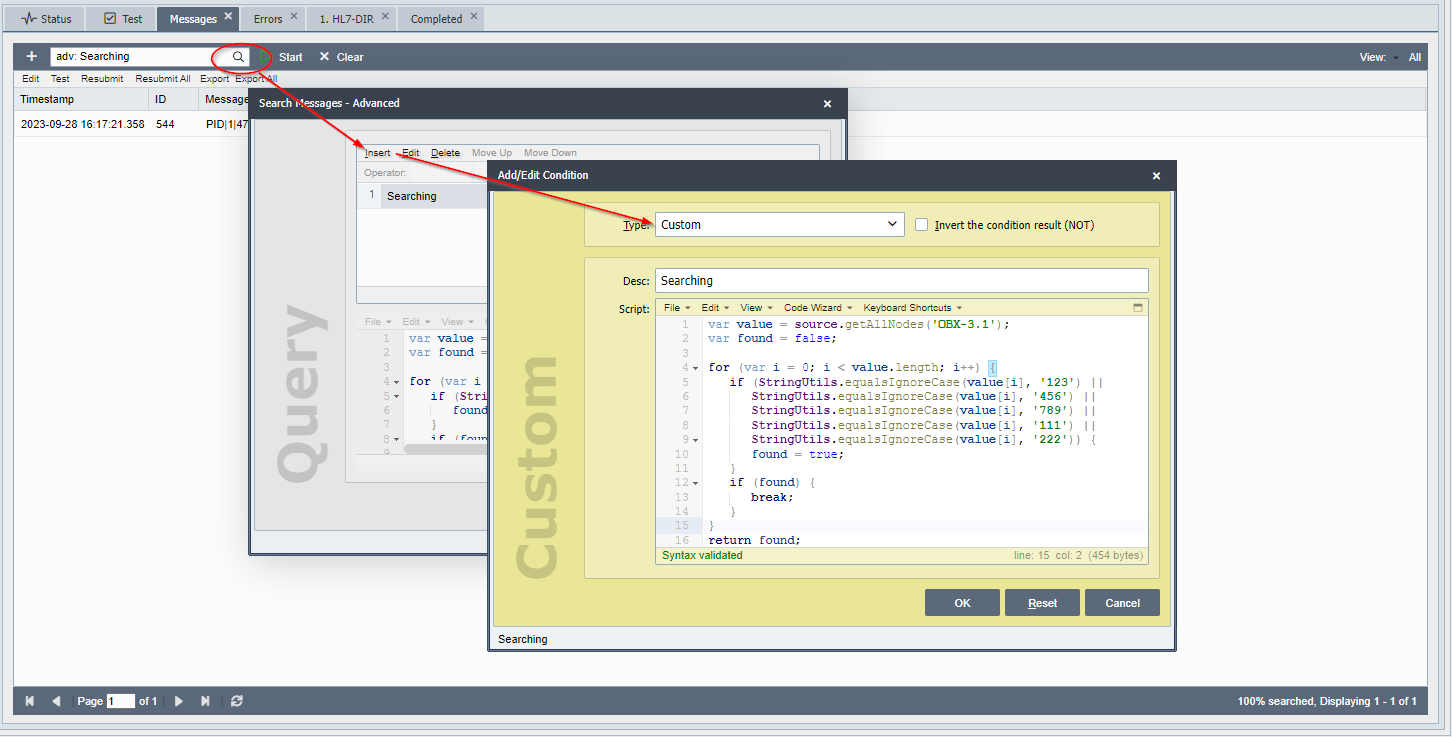Viewport: 1452px width, 737px height.
Task: Open the script editor File menu
Action: pos(676,308)
